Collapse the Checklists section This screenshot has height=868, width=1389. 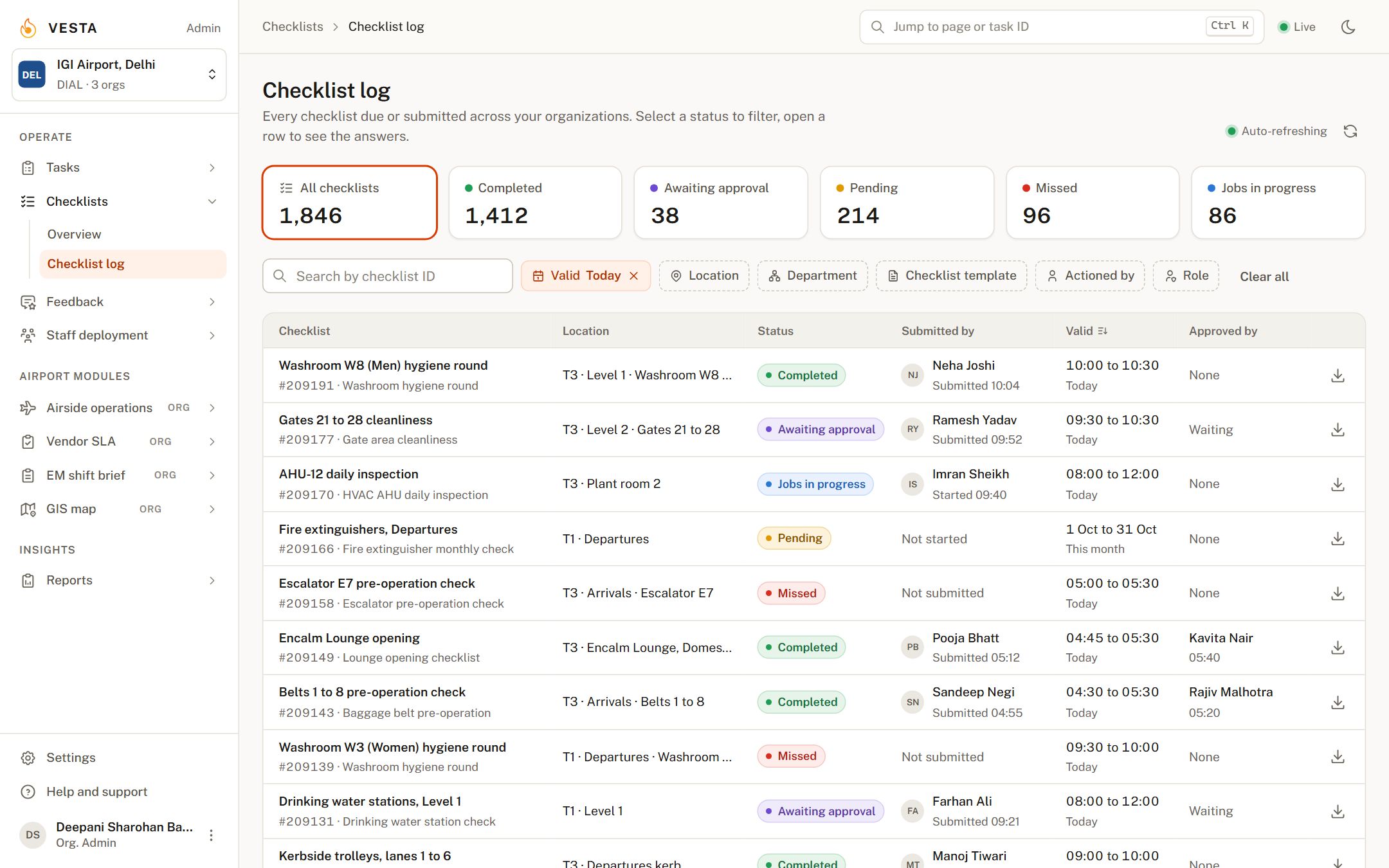click(x=119, y=201)
